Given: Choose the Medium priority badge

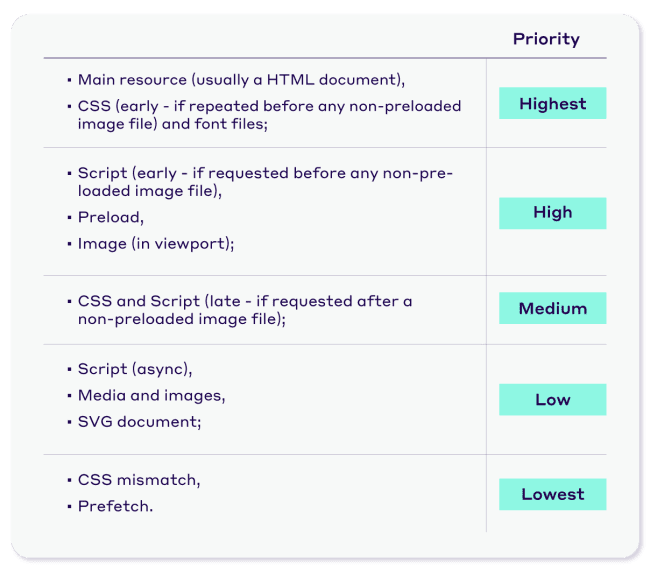Looking at the screenshot, I should (x=552, y=308).
